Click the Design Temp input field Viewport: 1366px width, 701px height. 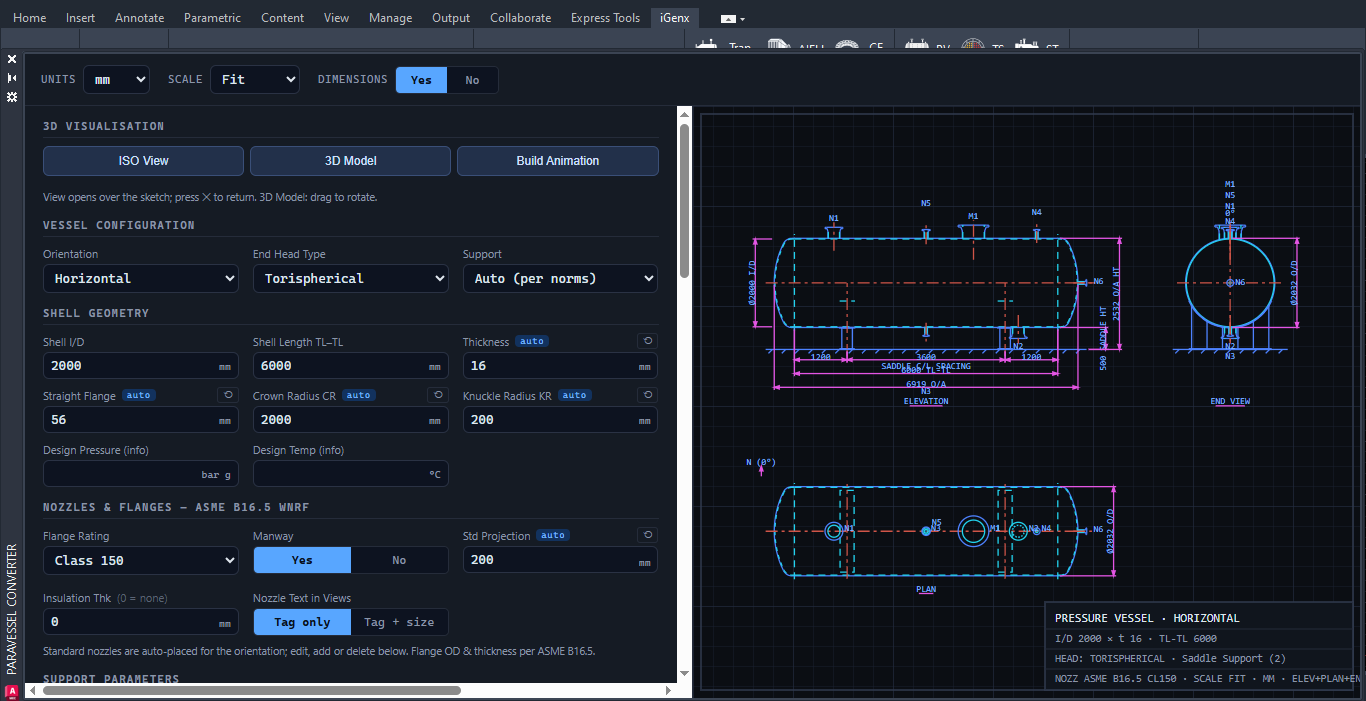click(351, 474)
